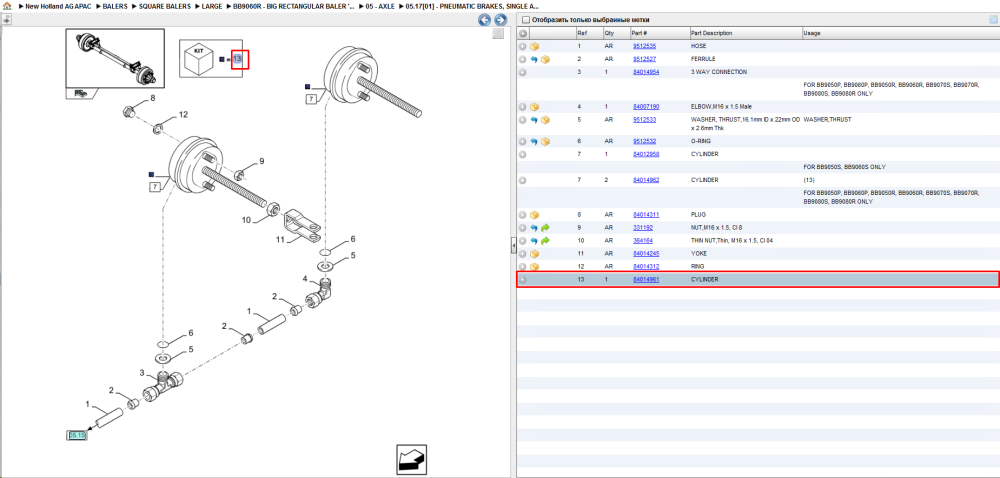Screen dimensions: 1000x478
Task: Select callout 11 on the yoke
Action: click(x=279, y=240)
